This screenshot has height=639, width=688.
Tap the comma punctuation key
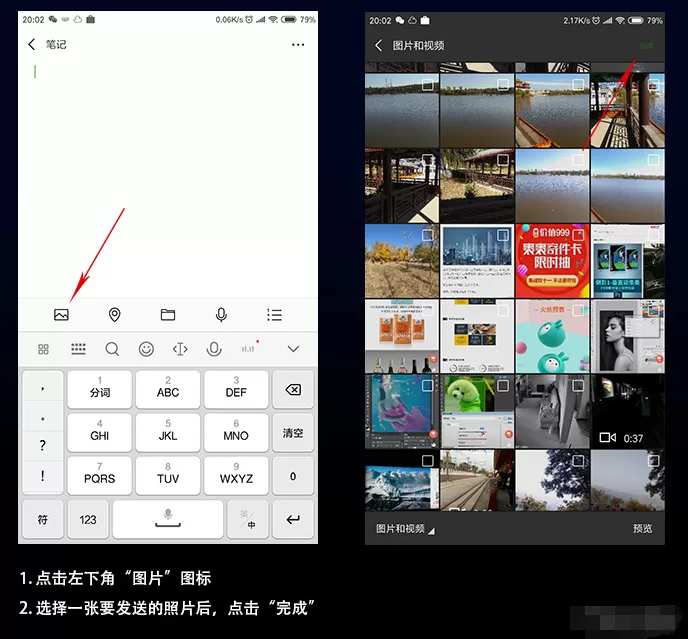[43, 387]
